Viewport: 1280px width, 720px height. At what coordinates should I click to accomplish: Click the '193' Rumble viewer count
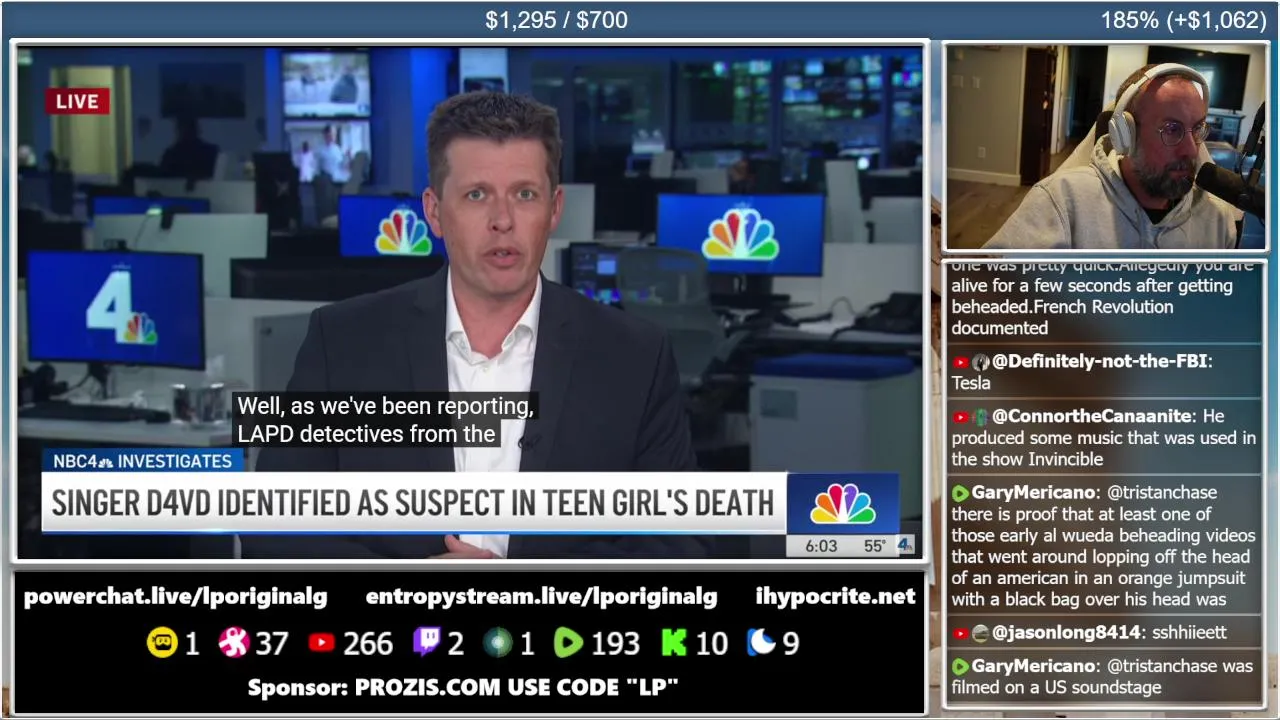coord(615,644)
